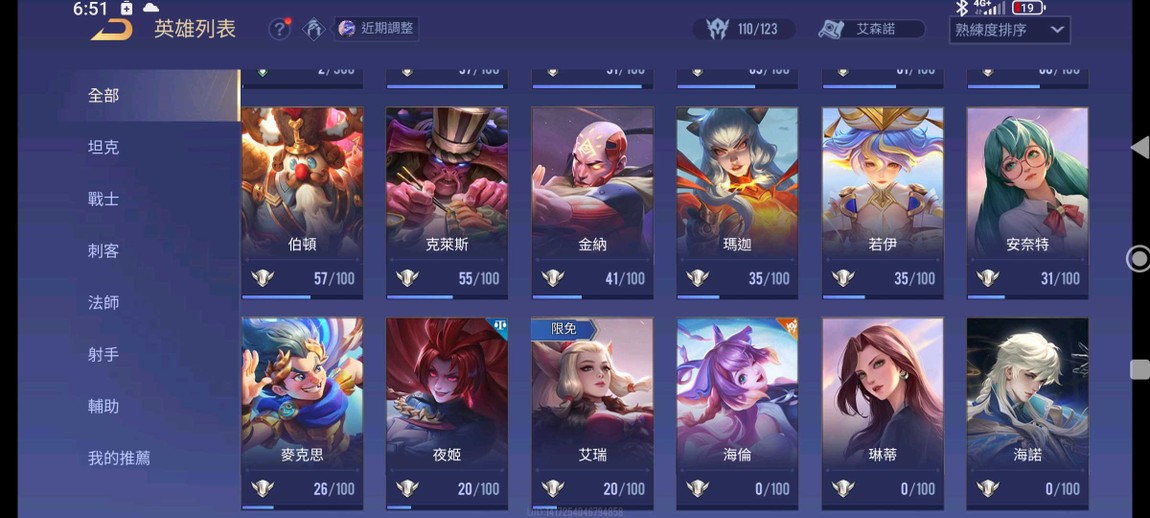This screenshot has height=518, width=1150.
Task: Tap the golden back arrow icon
Action: pyautogui.click(x=111, y=29)
